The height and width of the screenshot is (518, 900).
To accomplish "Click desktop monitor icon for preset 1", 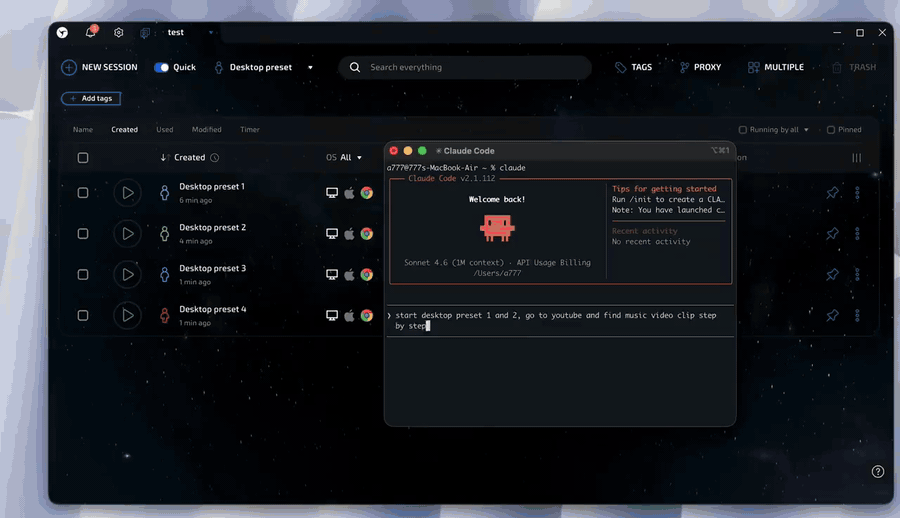I will coord(332,193).
